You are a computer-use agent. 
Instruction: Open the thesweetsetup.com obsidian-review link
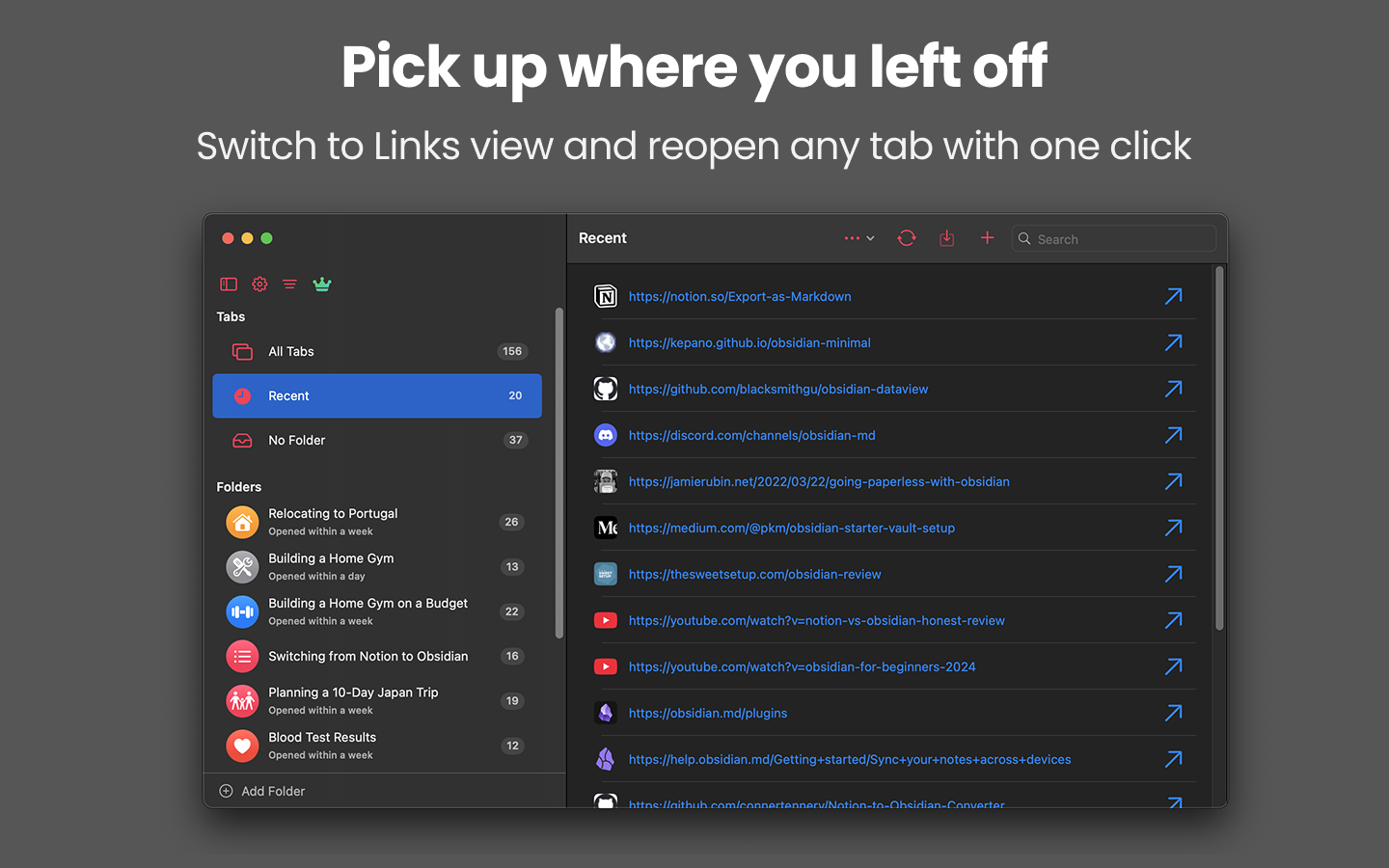pos(755,574)
